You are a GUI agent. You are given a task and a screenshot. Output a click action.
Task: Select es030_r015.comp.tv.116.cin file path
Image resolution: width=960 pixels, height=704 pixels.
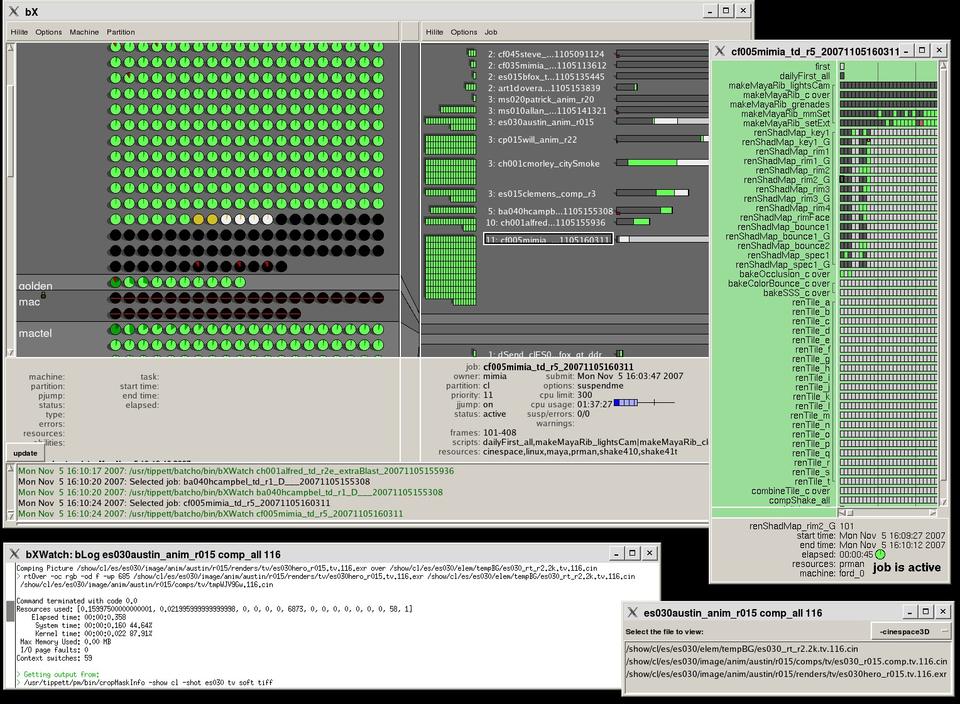pyautogui.click(x=786, y=661)
